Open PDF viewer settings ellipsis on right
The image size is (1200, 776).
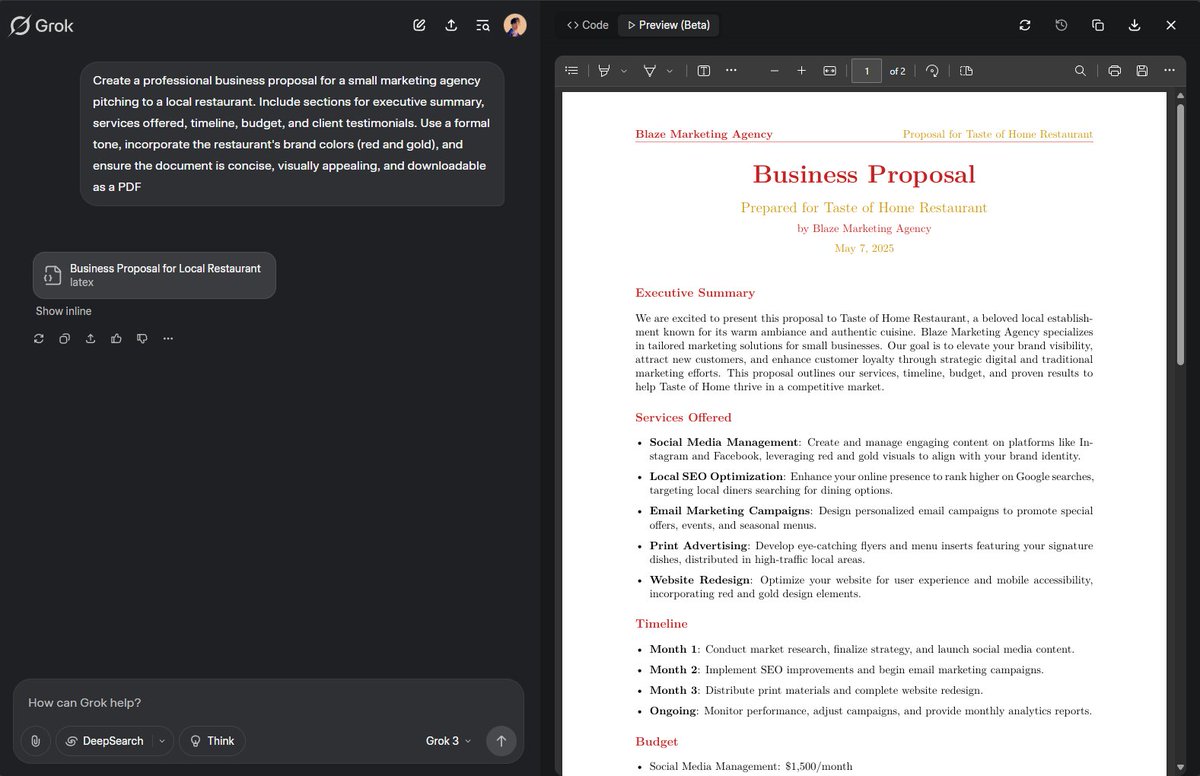[x=1169, y=70]
